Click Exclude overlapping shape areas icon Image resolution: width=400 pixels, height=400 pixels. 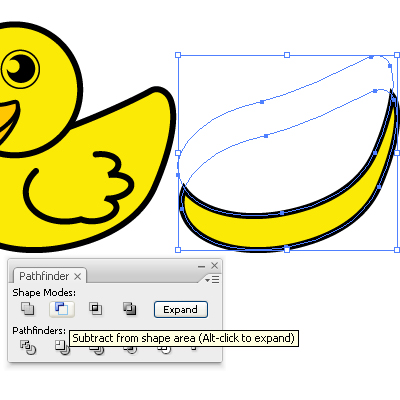(x=130, y=309)
